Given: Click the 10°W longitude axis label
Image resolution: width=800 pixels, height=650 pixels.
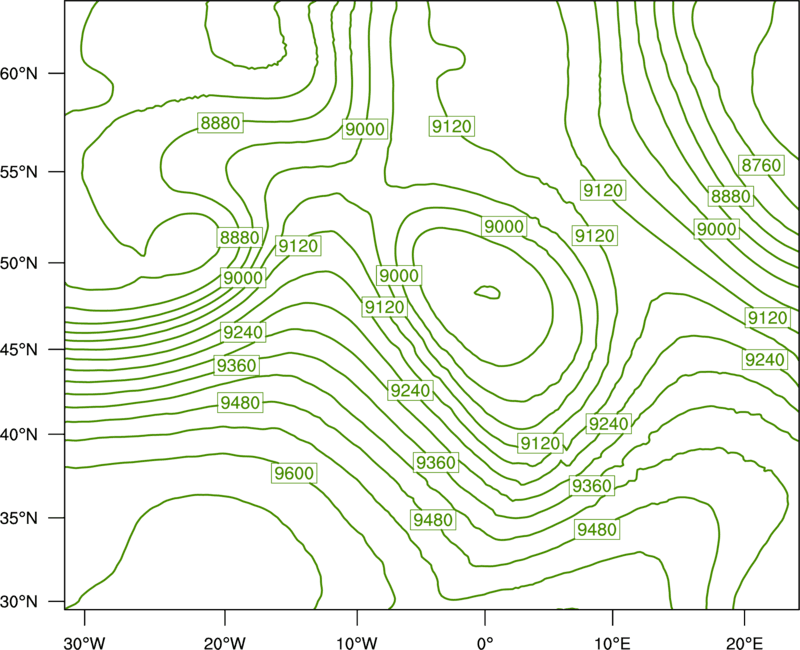Looking at the screenshot, I should click(357, 643).
